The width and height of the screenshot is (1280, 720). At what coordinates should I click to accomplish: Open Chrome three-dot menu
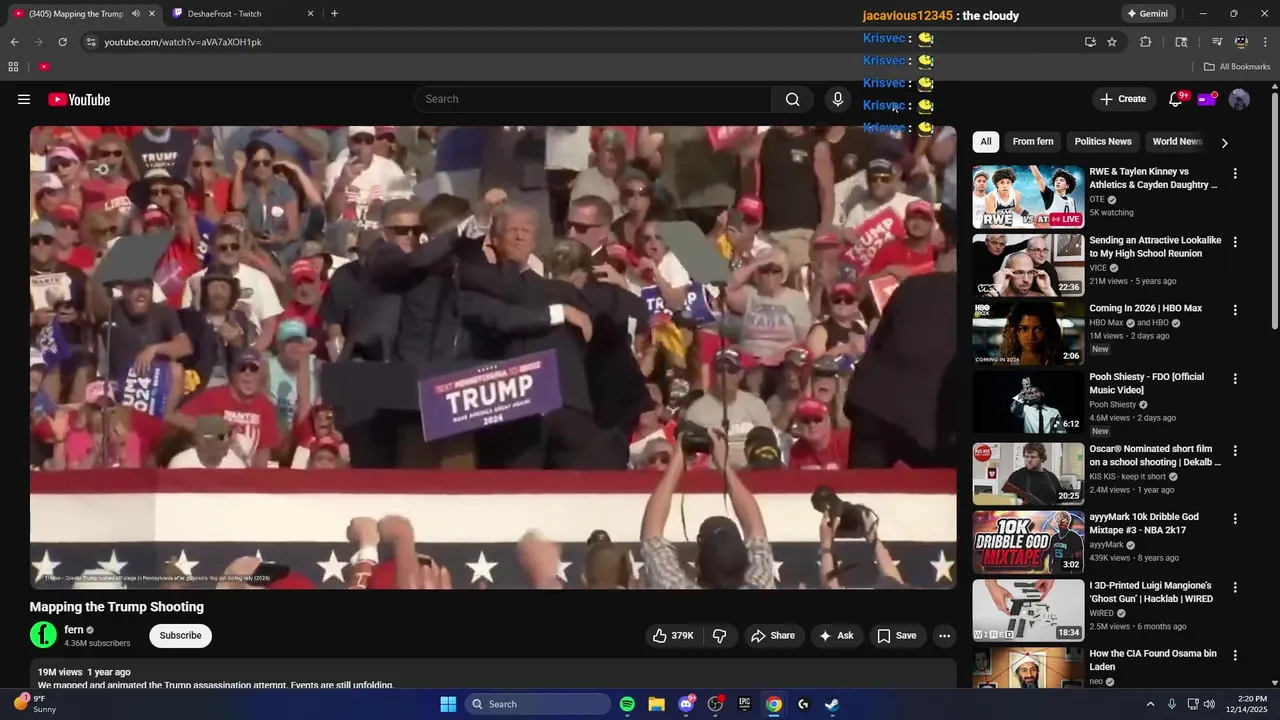[x=1265, y=42]
